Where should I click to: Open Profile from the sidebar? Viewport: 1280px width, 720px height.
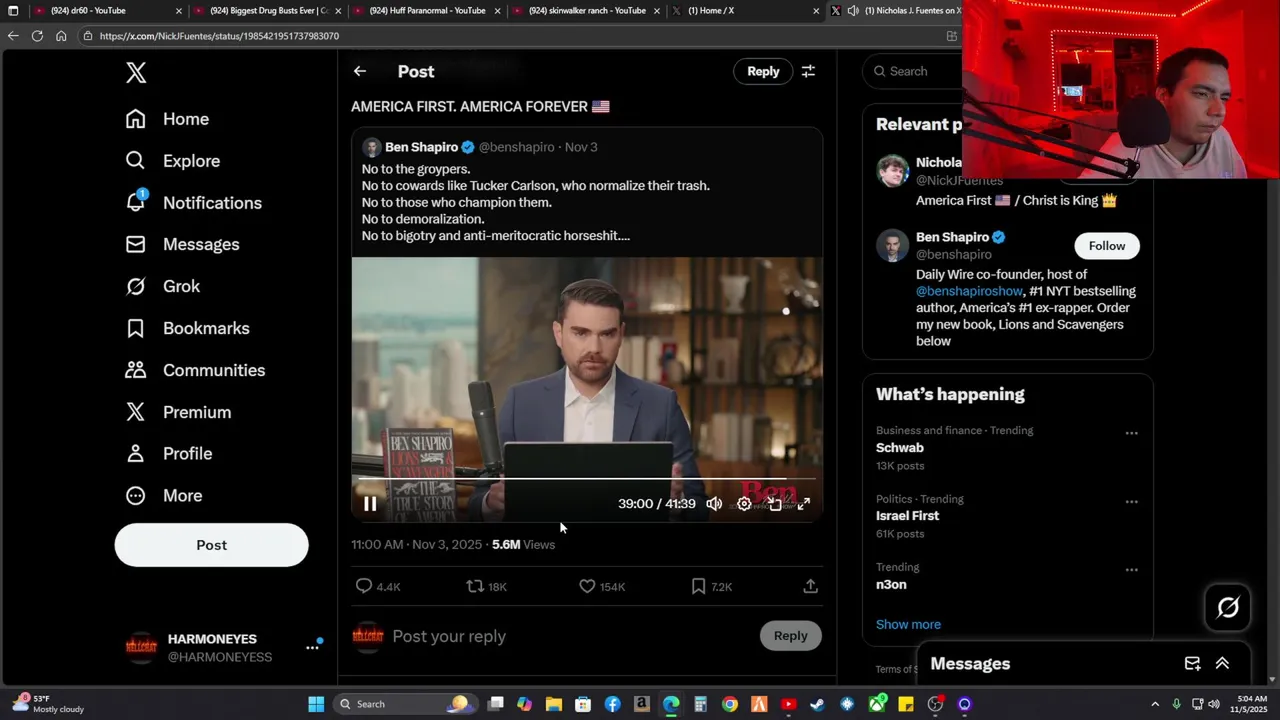(x=168, y=453)
